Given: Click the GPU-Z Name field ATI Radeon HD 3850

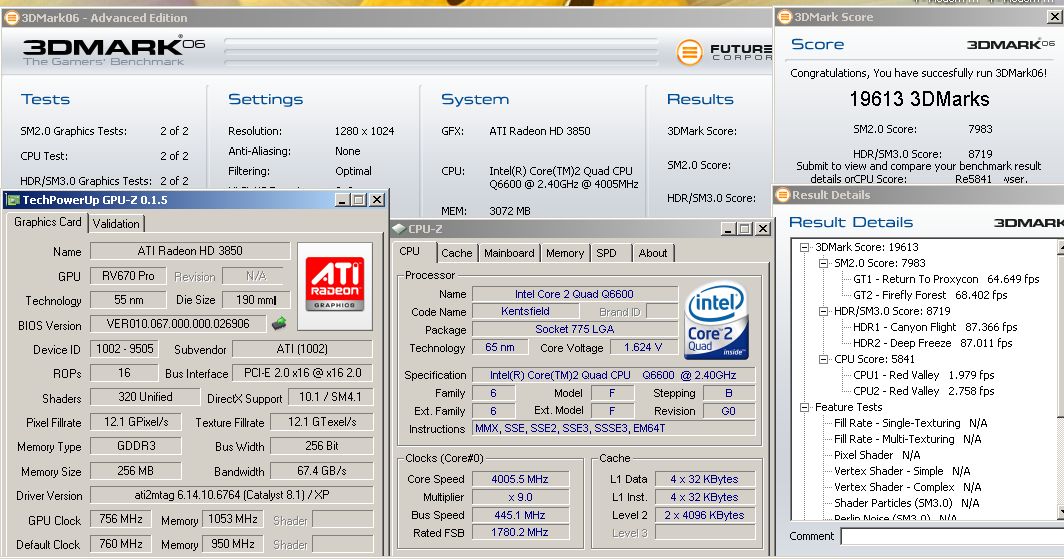Looking at the screenshot, I should point(190,251).
